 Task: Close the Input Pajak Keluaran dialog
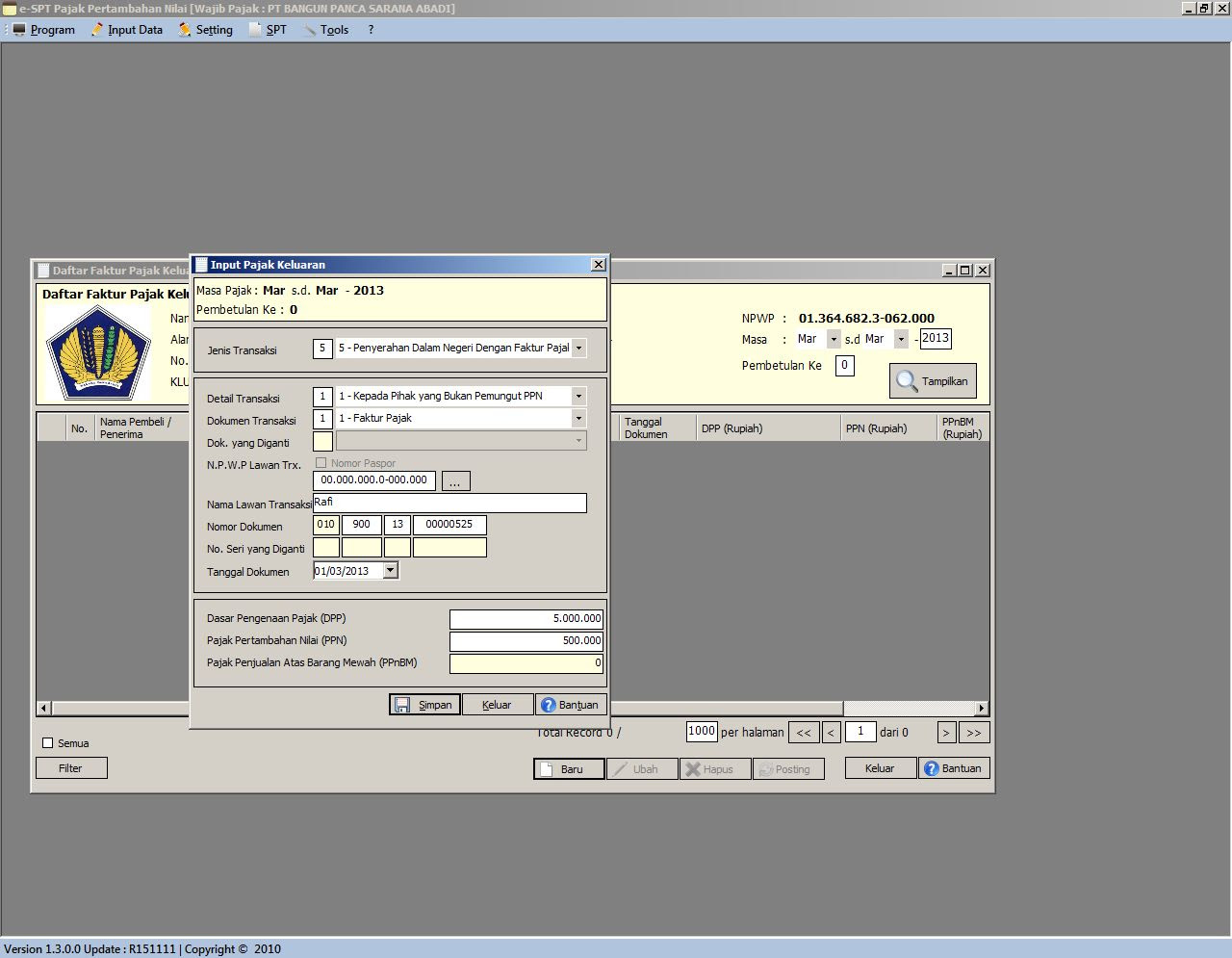click(x=598, y=265)
